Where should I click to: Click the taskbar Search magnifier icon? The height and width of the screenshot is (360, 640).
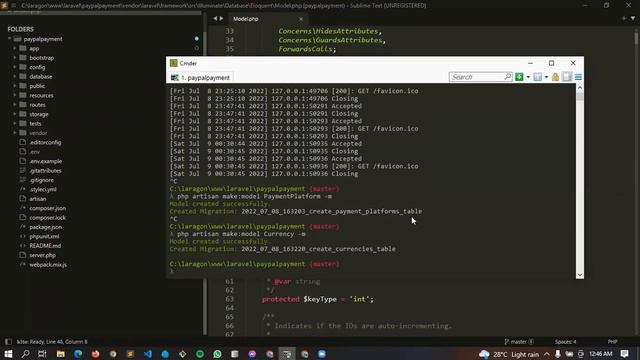(25, 354)
